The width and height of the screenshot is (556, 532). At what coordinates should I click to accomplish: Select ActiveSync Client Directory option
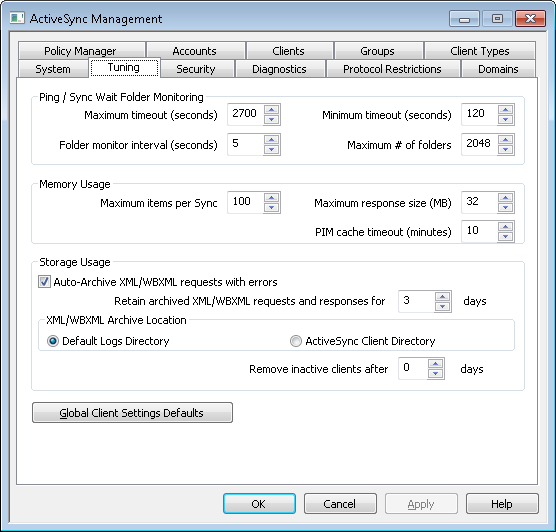[296, 341]
